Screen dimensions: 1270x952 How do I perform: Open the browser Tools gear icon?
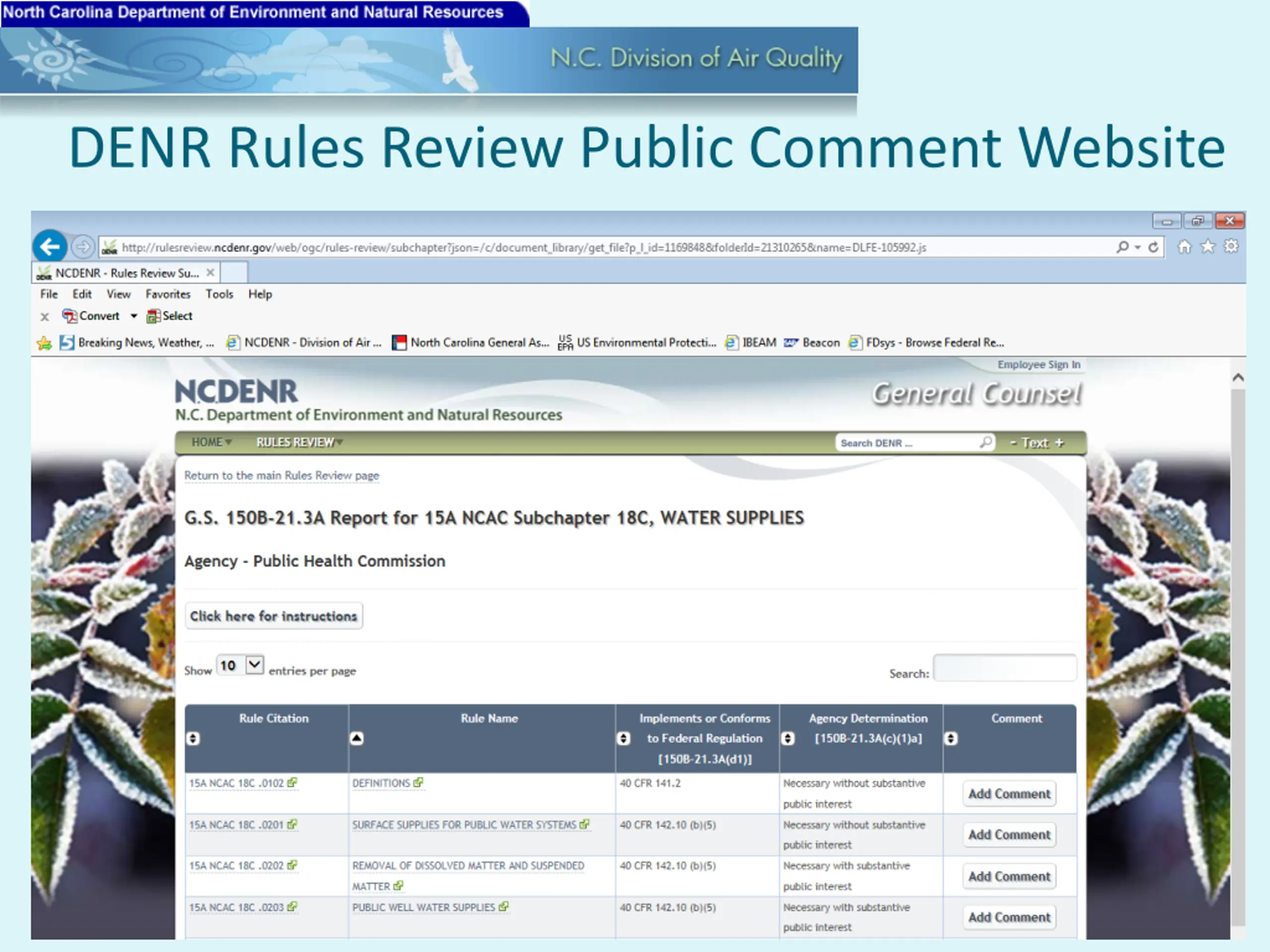[1231, 247]
